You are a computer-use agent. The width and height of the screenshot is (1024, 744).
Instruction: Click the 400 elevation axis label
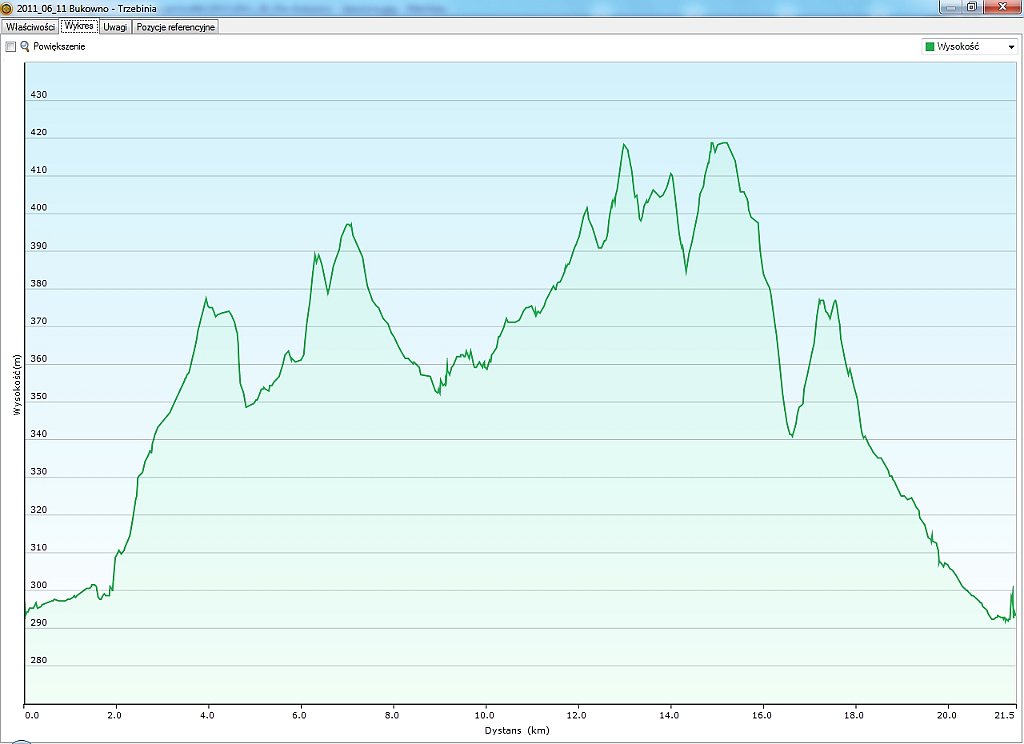pyautogui.click(x=39, y=209)
